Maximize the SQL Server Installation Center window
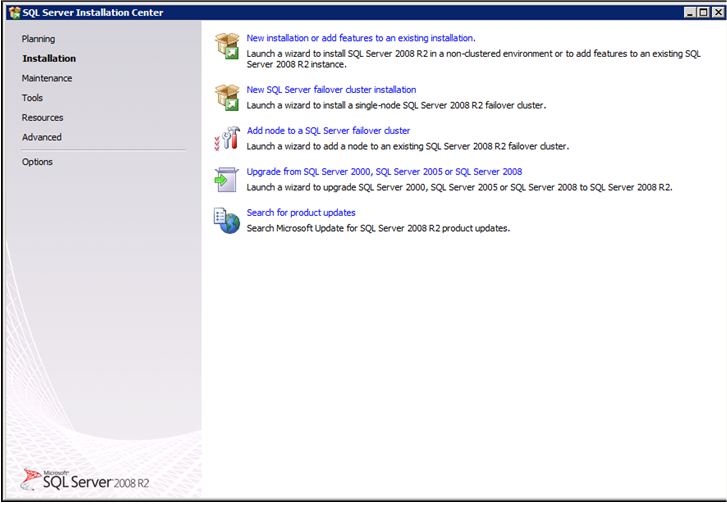This screenshot has height=505, width=727. click(702, 12)
